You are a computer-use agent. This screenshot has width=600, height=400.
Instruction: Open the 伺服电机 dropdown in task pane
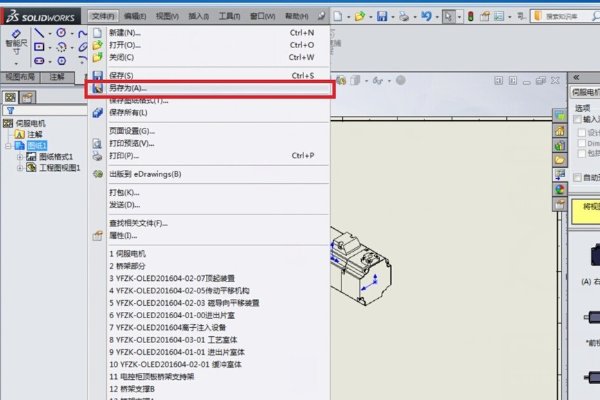coord(585,93)
